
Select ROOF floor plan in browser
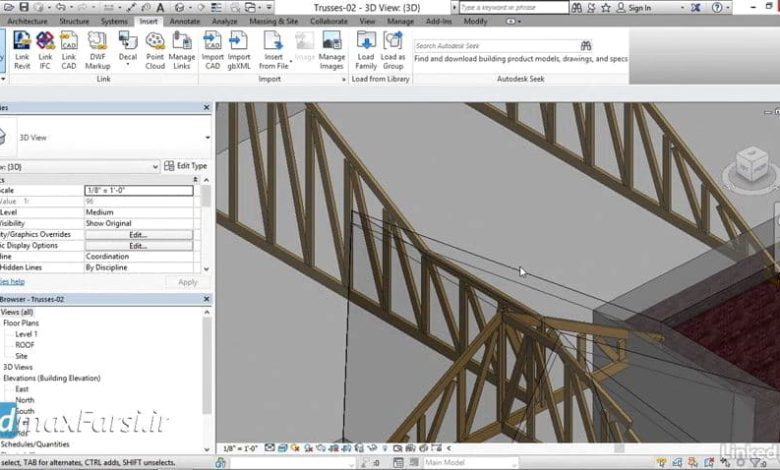point(25,345)
